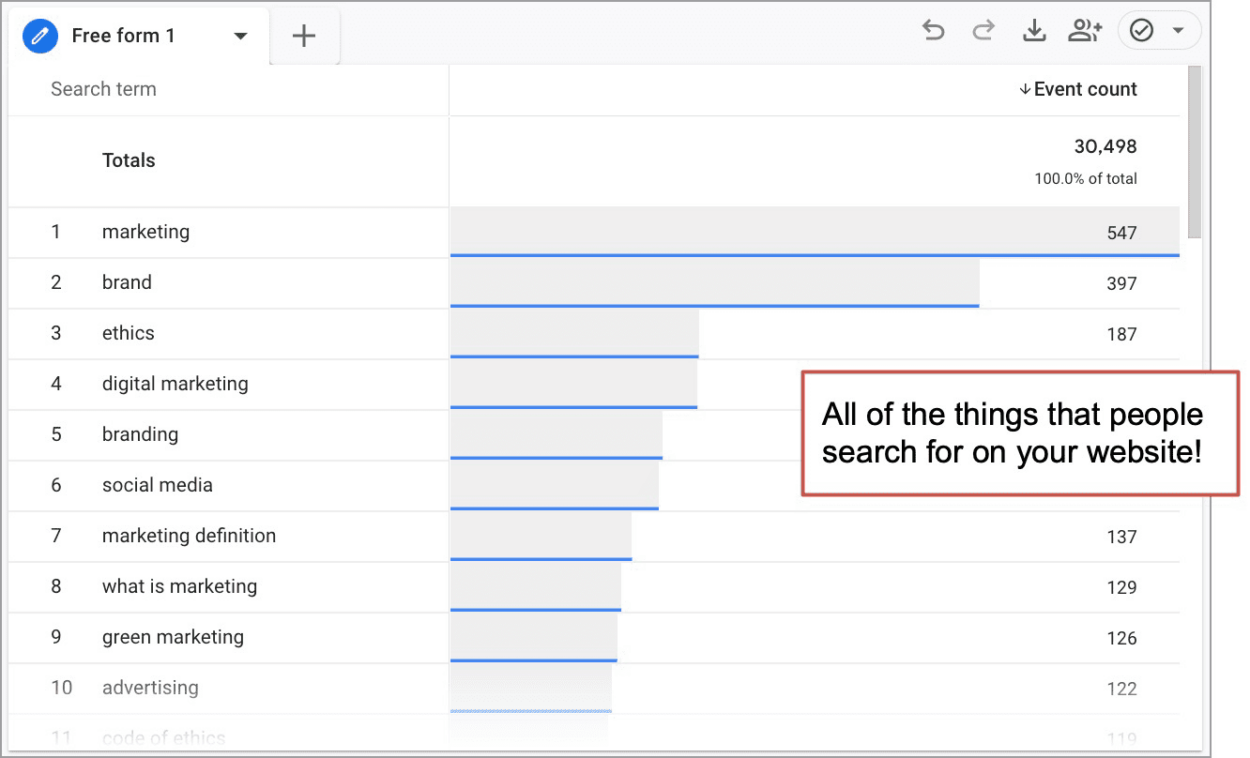Screen dimensions: 1250x758
Task: Click the down arrow sort indicator
Action: 1024,90
